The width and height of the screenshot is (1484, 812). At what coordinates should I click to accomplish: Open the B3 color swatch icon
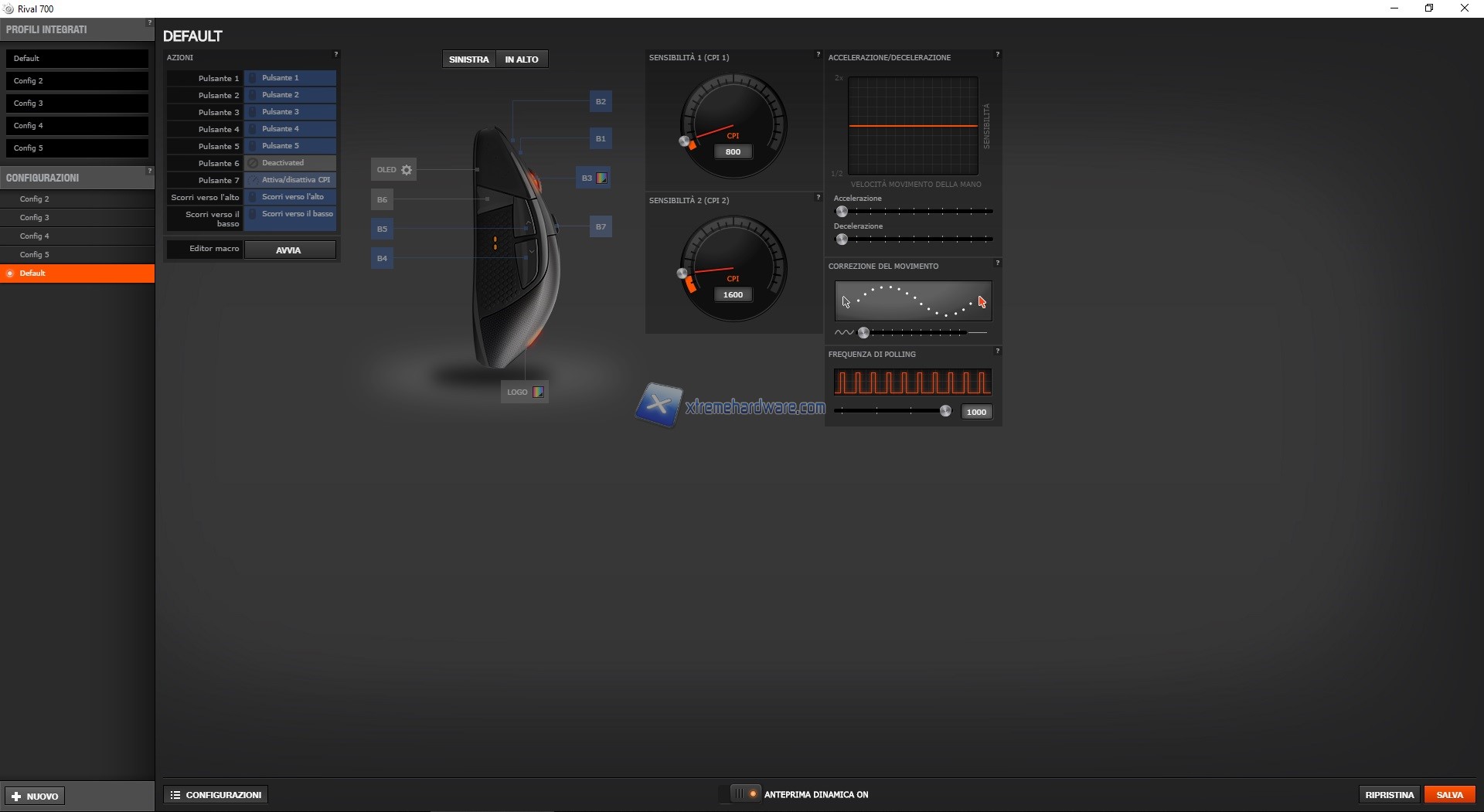click(601, 178)
